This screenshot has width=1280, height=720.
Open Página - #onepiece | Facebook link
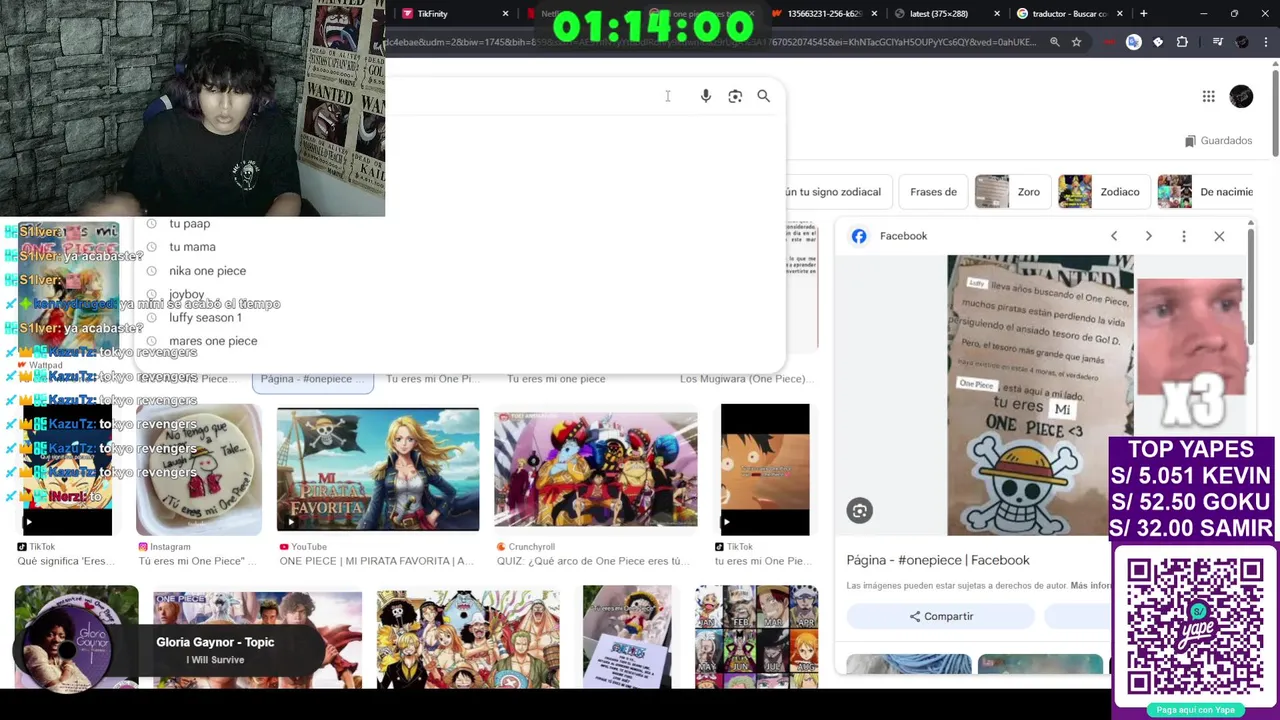[938, 560]
